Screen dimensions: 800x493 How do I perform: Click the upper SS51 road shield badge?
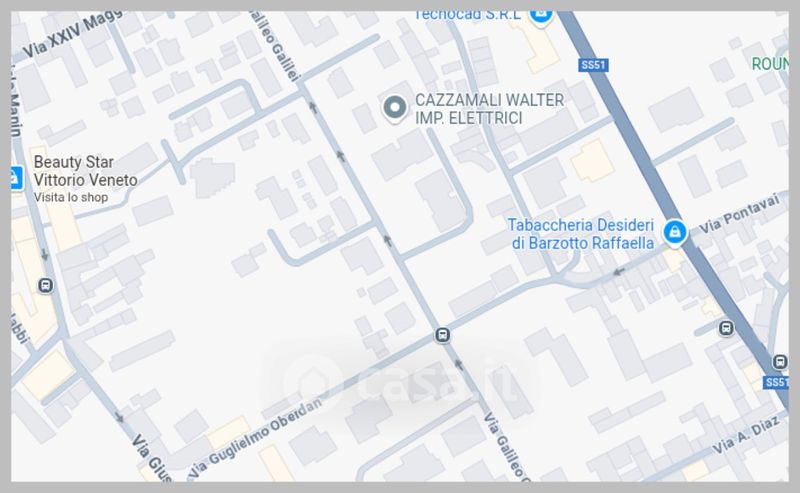(593, 65)
